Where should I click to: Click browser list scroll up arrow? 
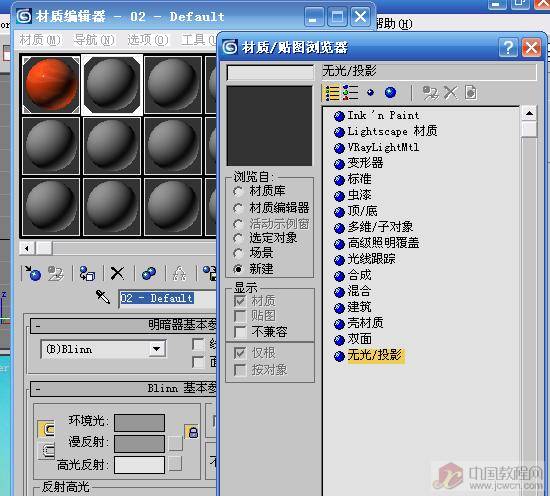tap(529, 113)
